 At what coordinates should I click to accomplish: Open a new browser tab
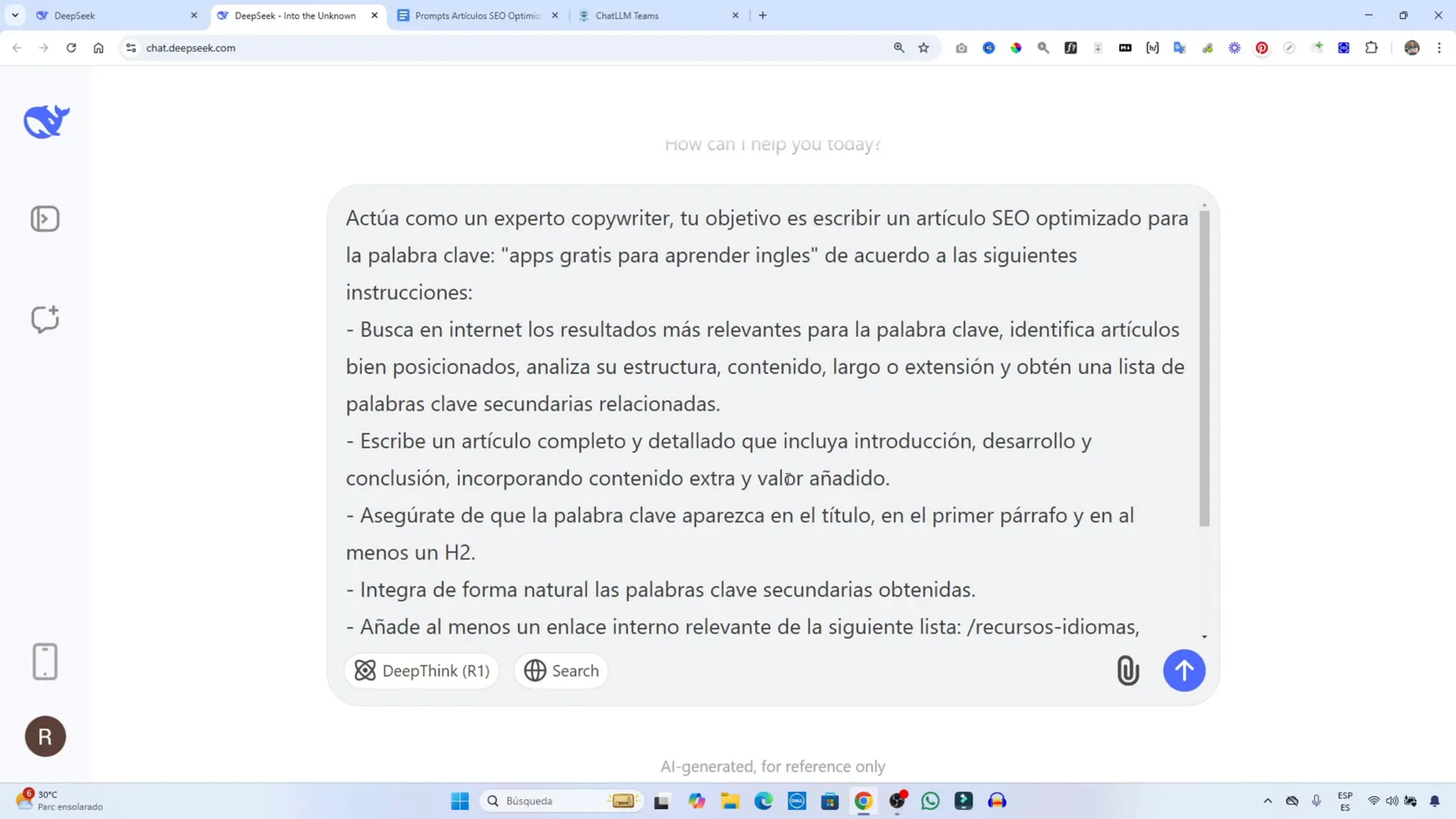pyautogui.click(x=762, y=15)
